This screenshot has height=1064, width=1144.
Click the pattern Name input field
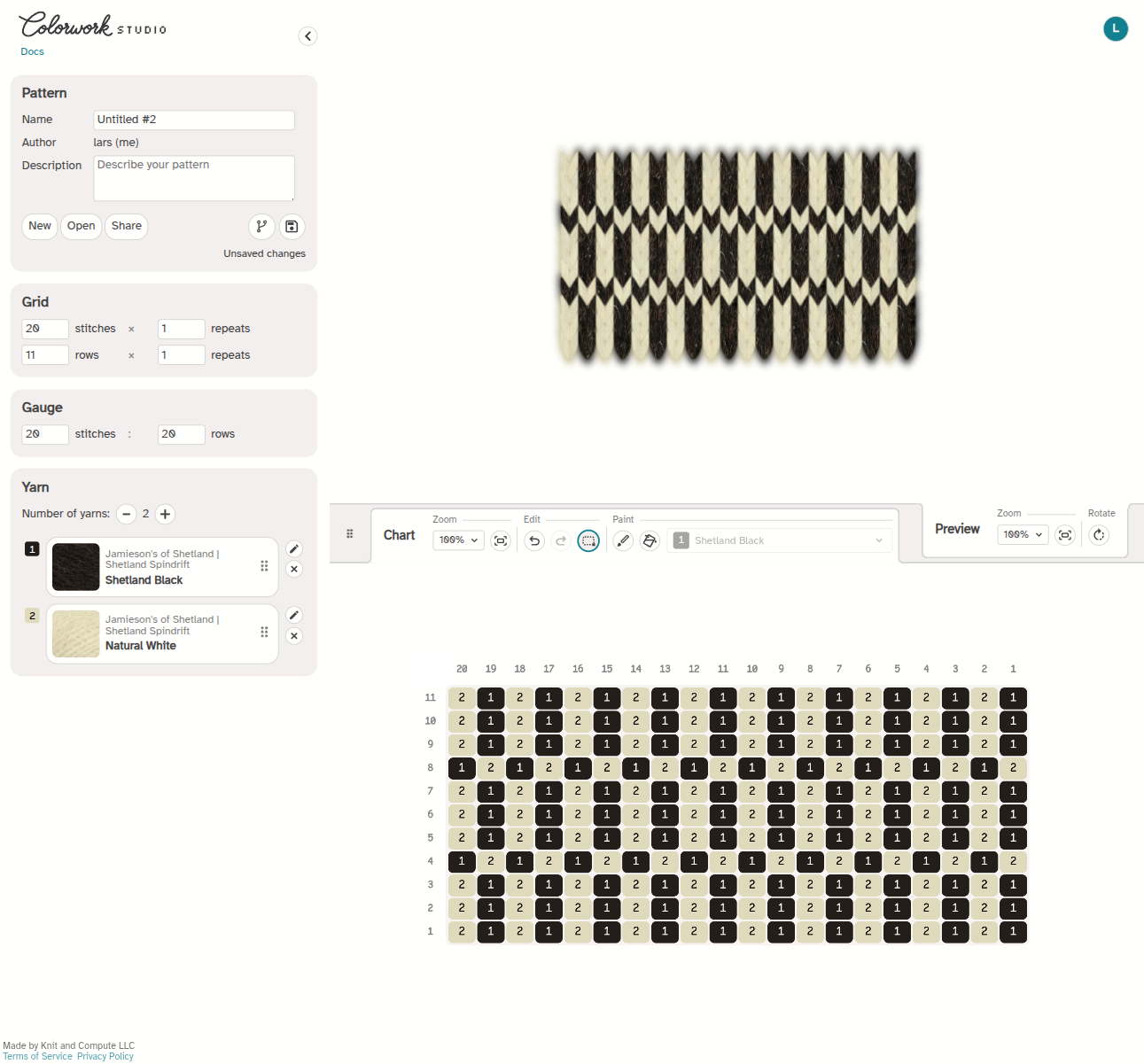[194, 120]
